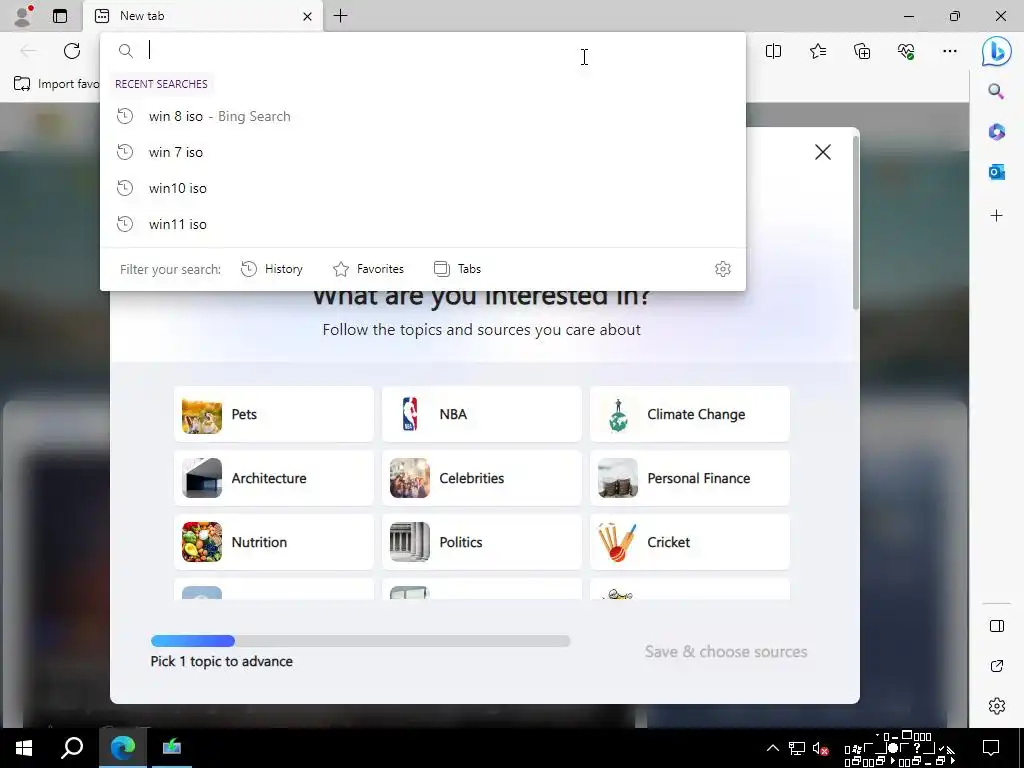Focus the address bar search field

pyautogui.click(x=423, y=50)
